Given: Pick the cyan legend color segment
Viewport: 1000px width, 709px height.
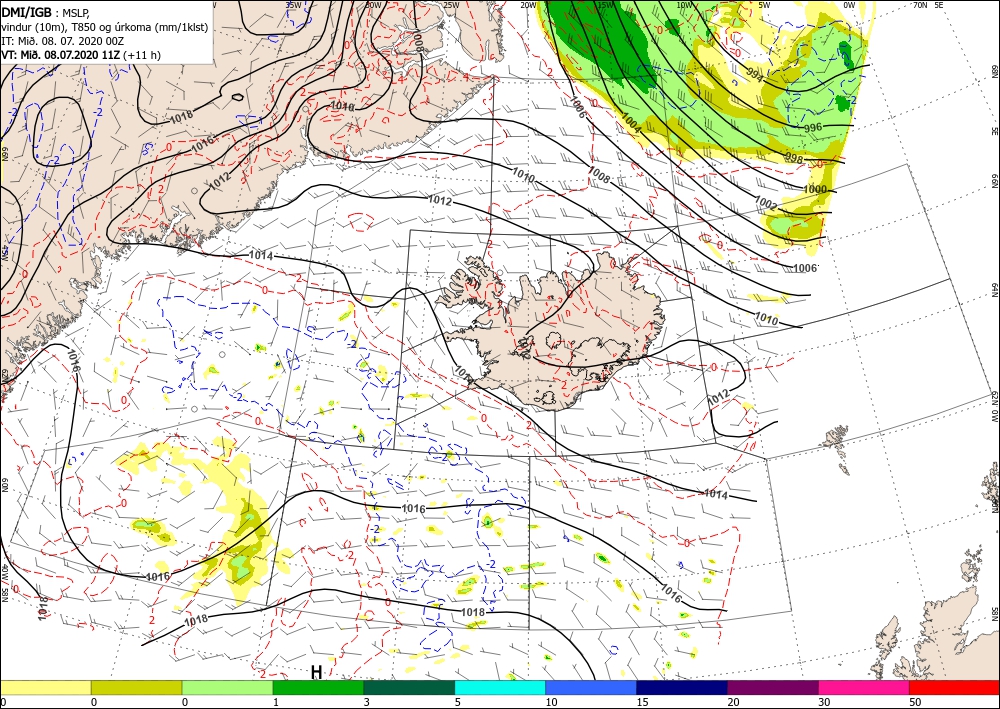Looking at the screenshot, I should [500, 687].
